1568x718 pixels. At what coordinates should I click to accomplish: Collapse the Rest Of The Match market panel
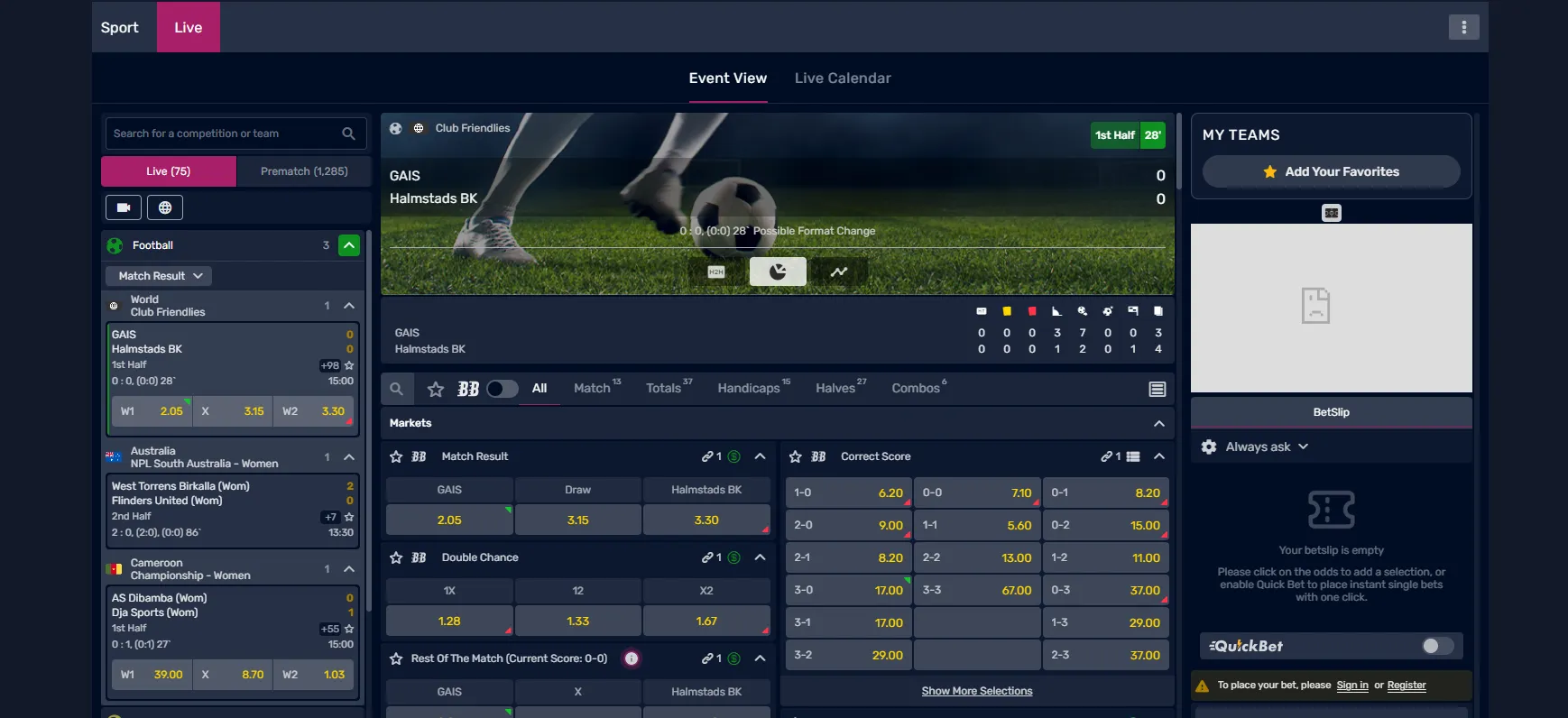(x=761, y=658)
